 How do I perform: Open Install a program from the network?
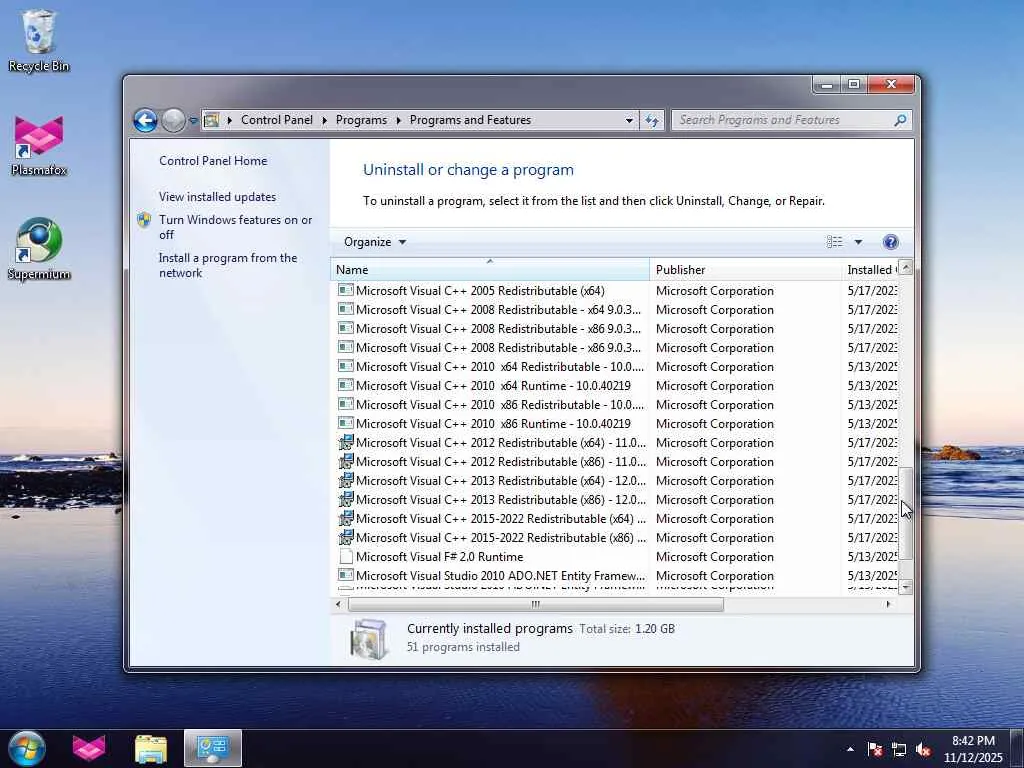[228, 265]
